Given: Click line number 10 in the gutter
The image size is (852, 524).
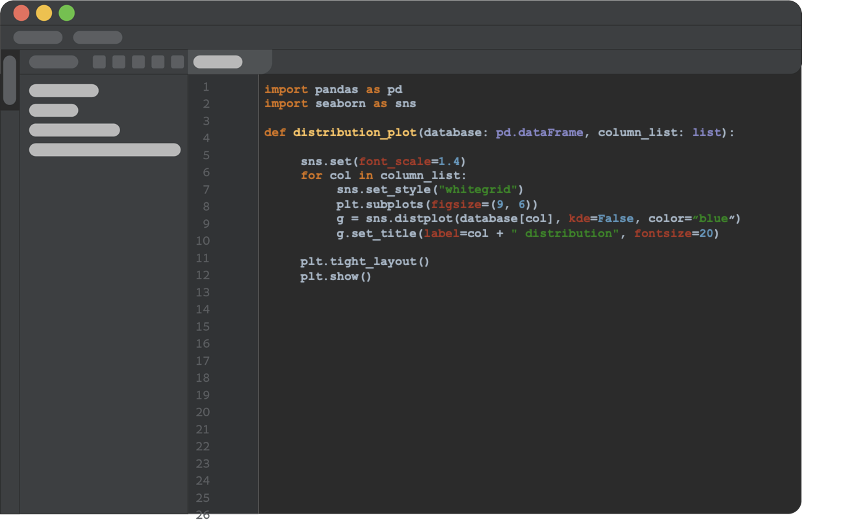Looking at the screenshot, I should pyautogui.click(x=203, y=241).
